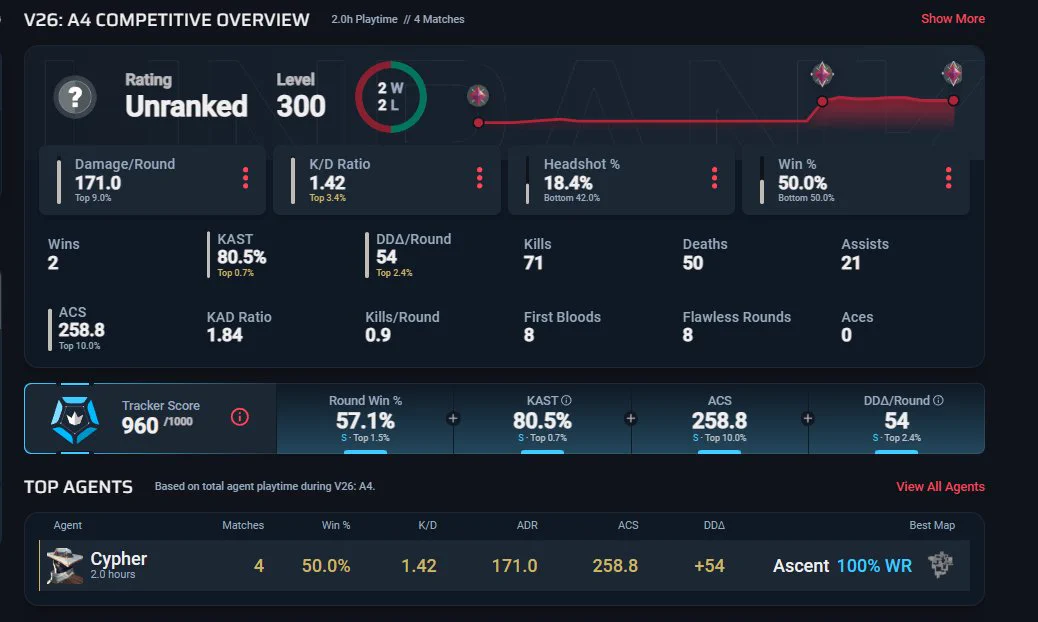The height and width of the screenshot is (622, 1038).
Task: Click the Wins 2 stat
Action: coord(64,254)
